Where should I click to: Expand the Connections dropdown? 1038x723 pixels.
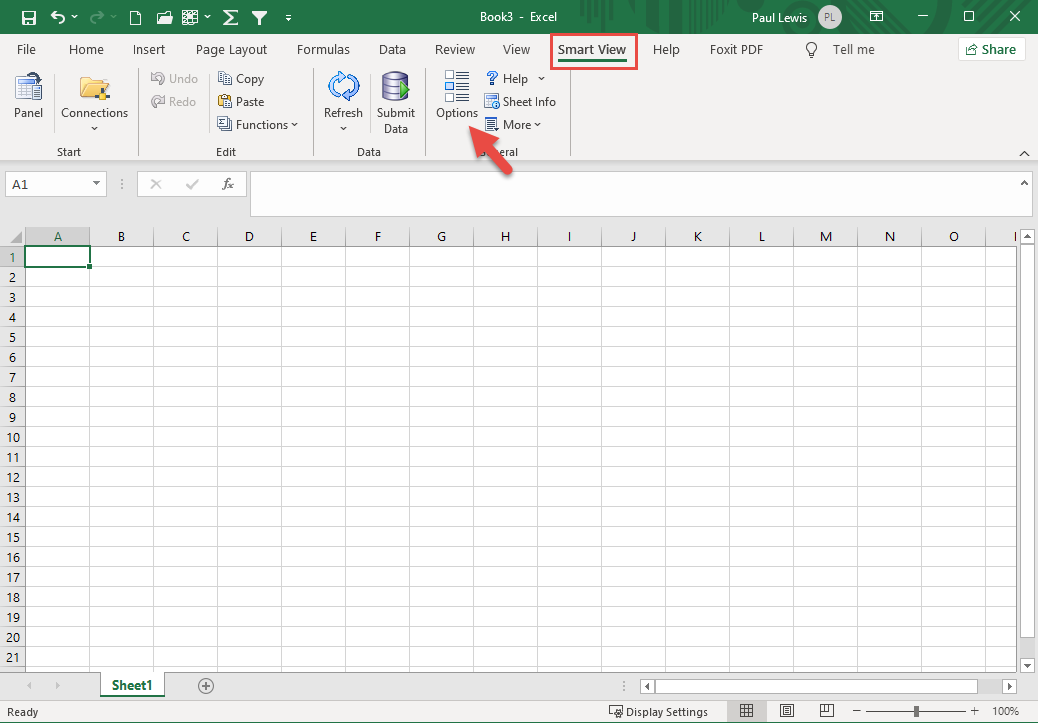[94, 127]
